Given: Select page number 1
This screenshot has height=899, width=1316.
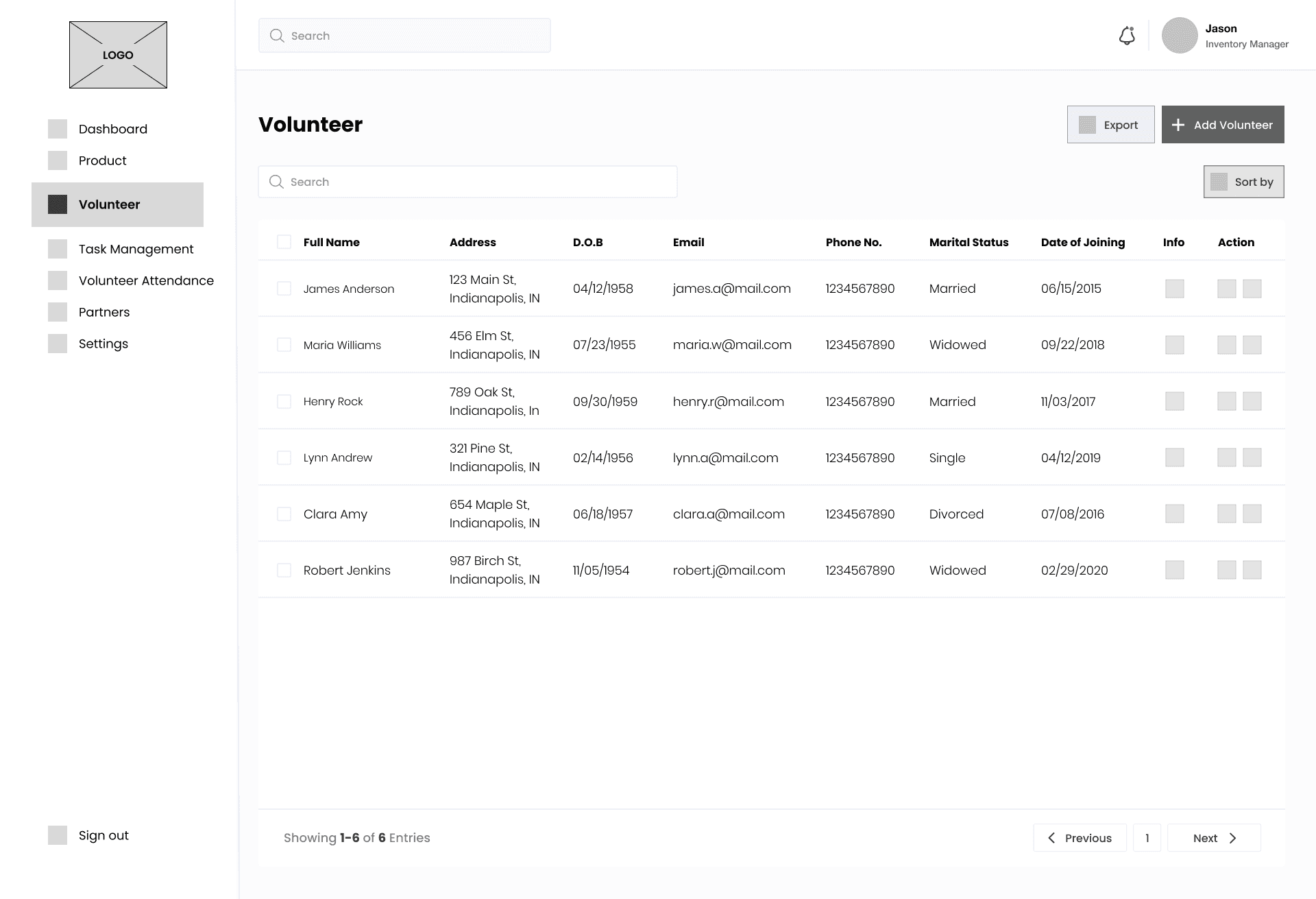Looking at the screenshot, I should (x=1147, y=838).
